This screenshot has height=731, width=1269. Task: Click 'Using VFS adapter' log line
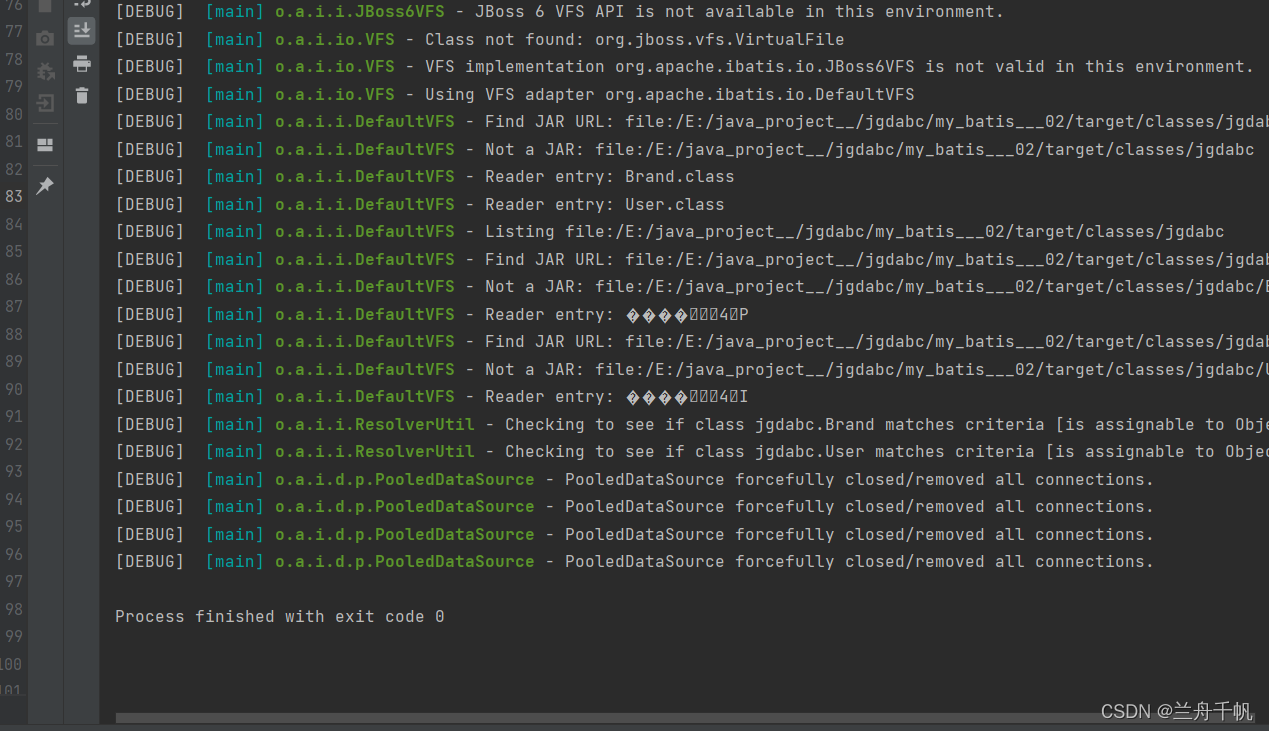tap(514, 94)
